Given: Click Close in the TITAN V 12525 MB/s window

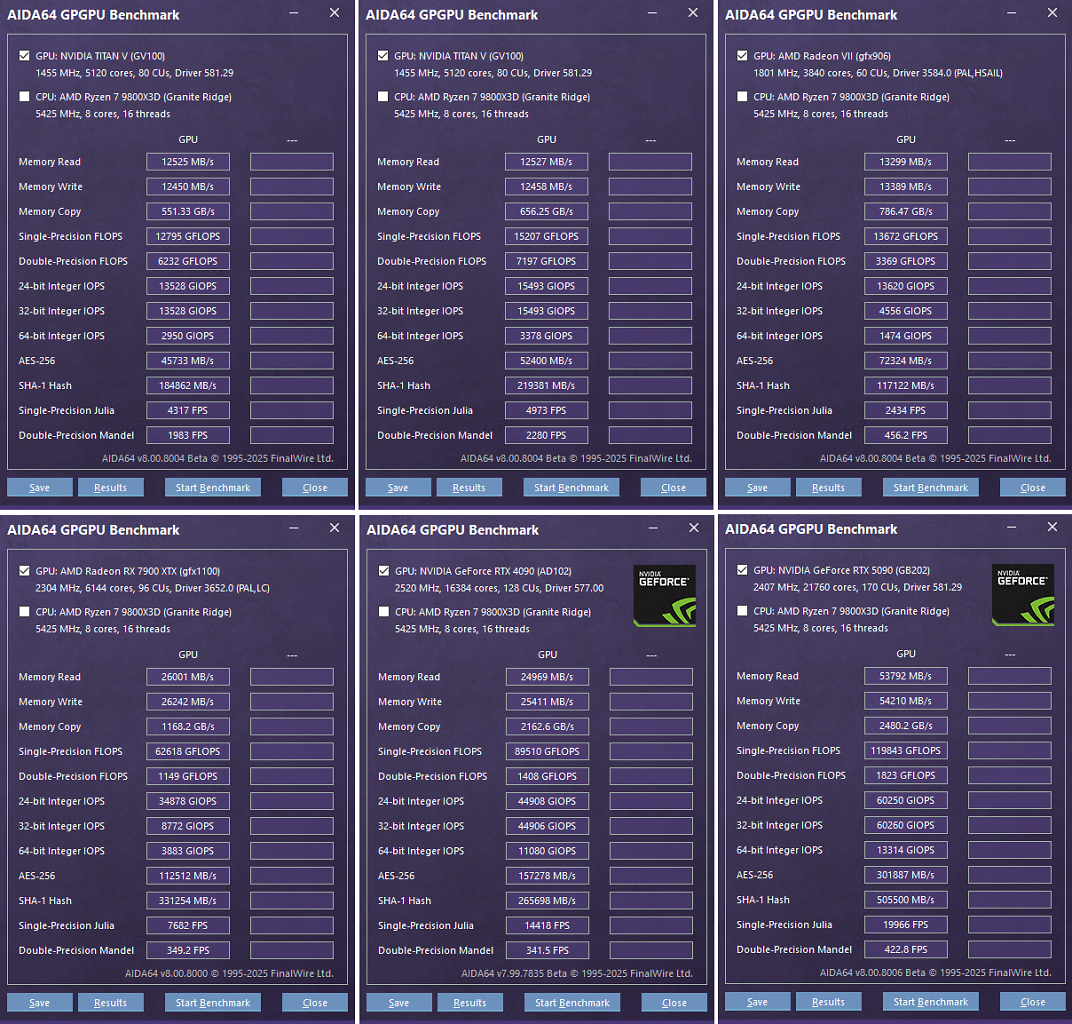Looking at the screenshot, I should click(314, 487).
